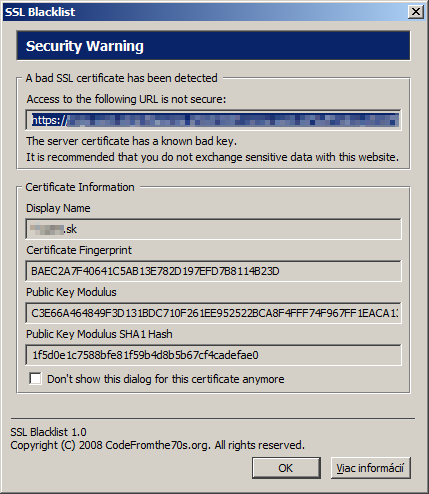Image resolution: width=429 pixels, height=494 pixels.
Task: Click the "known bad key" warning sentence
Action: tap(132, 141)
